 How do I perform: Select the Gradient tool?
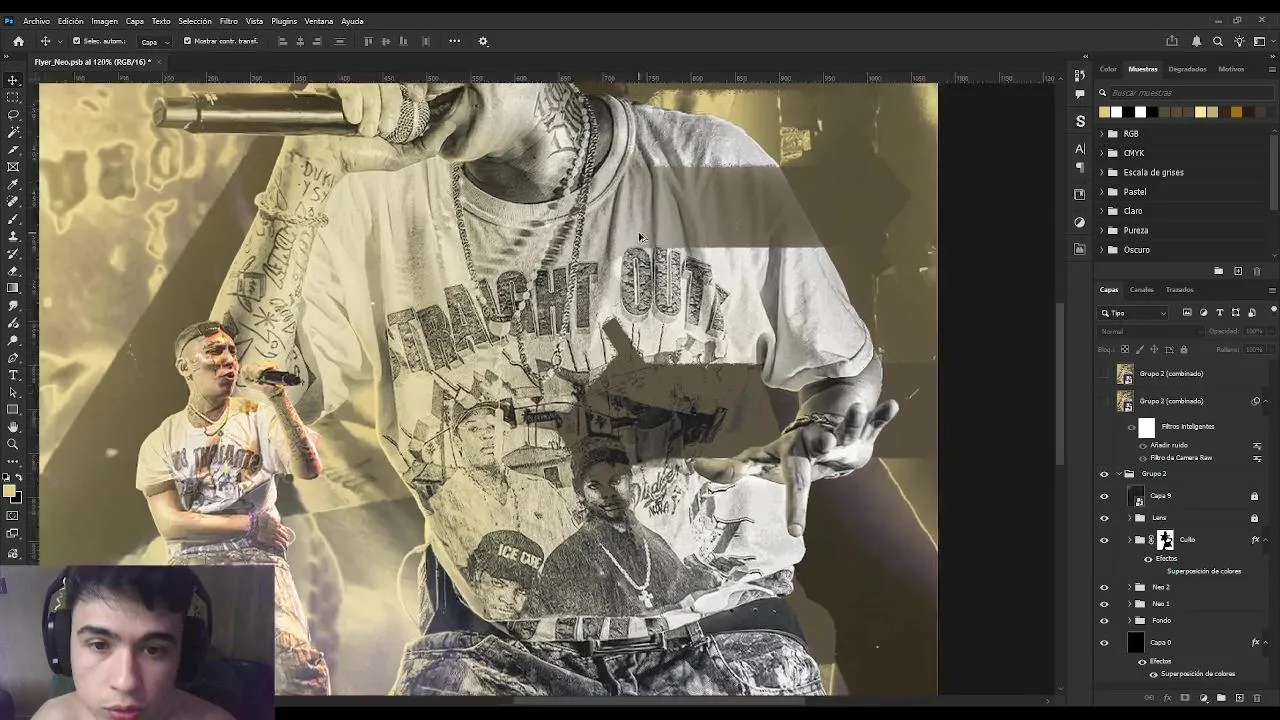point(13,288)
